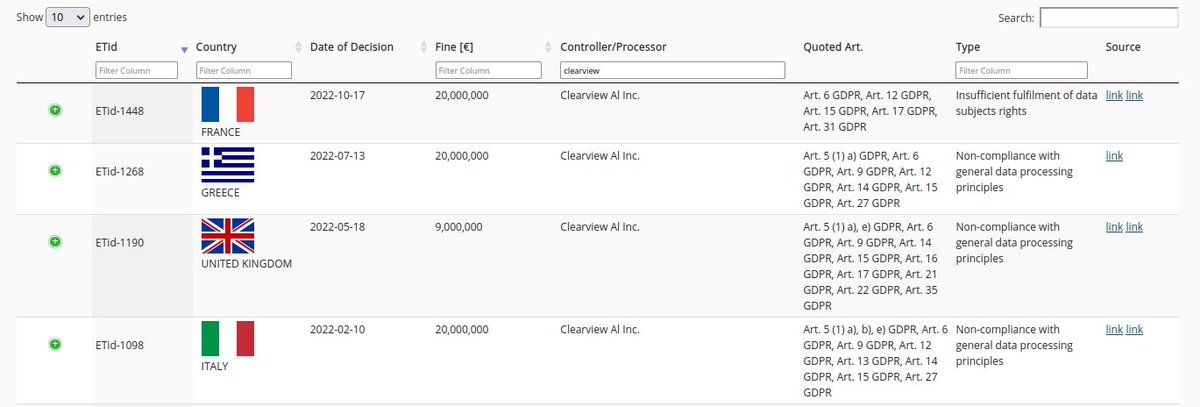Image resolution: width=1200 pixels, height=407 pixels.
Task: Click the Type filter column field
Action: (x=1021, y=70)
